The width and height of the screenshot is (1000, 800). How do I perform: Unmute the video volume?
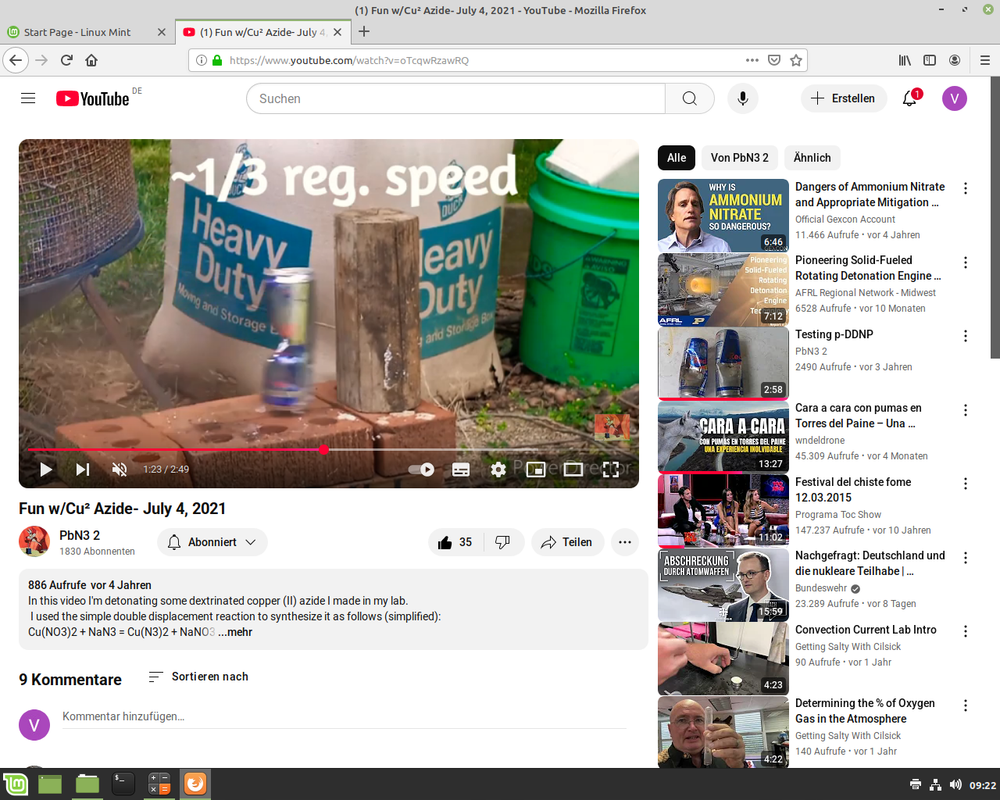coord(119,470)
